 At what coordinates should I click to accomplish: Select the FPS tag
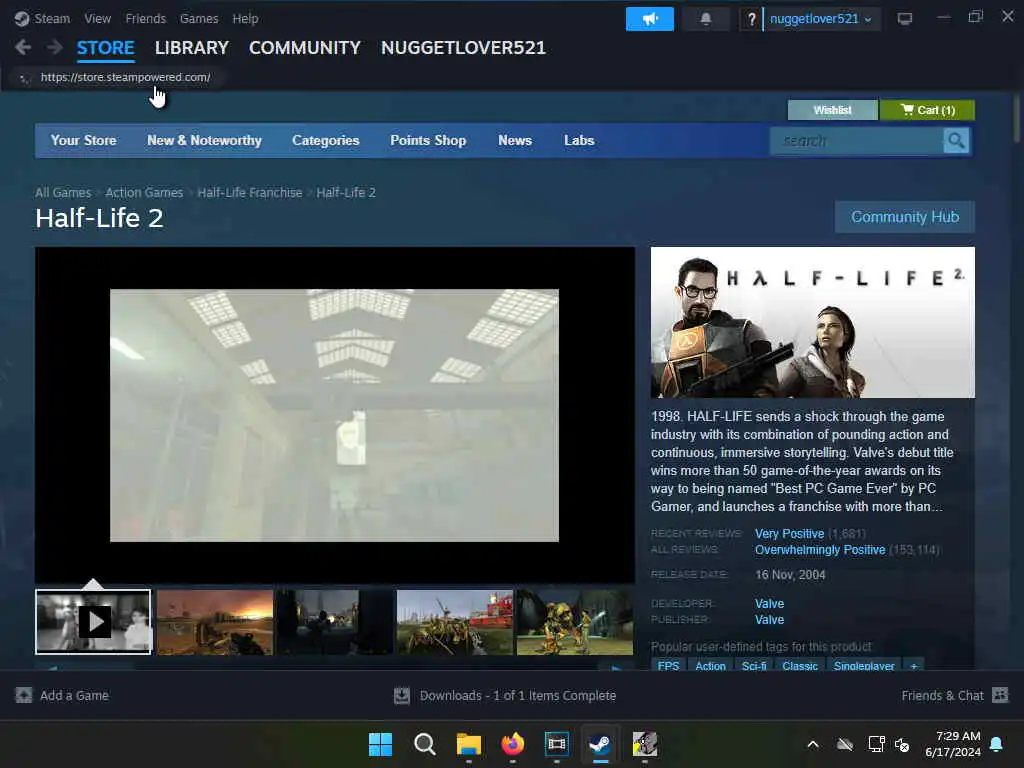668,665
